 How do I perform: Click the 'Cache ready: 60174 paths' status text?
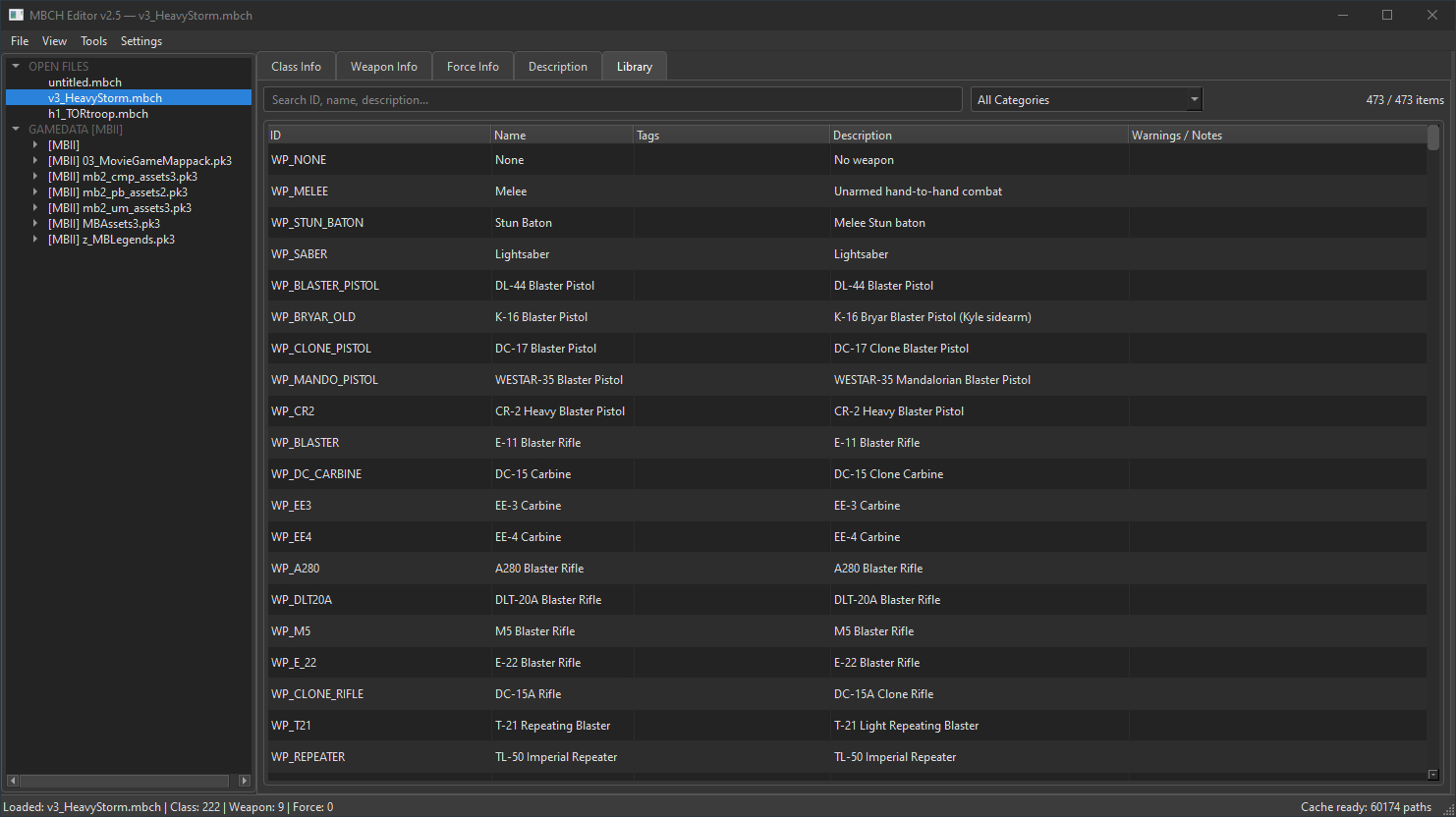coord(1366,807)
